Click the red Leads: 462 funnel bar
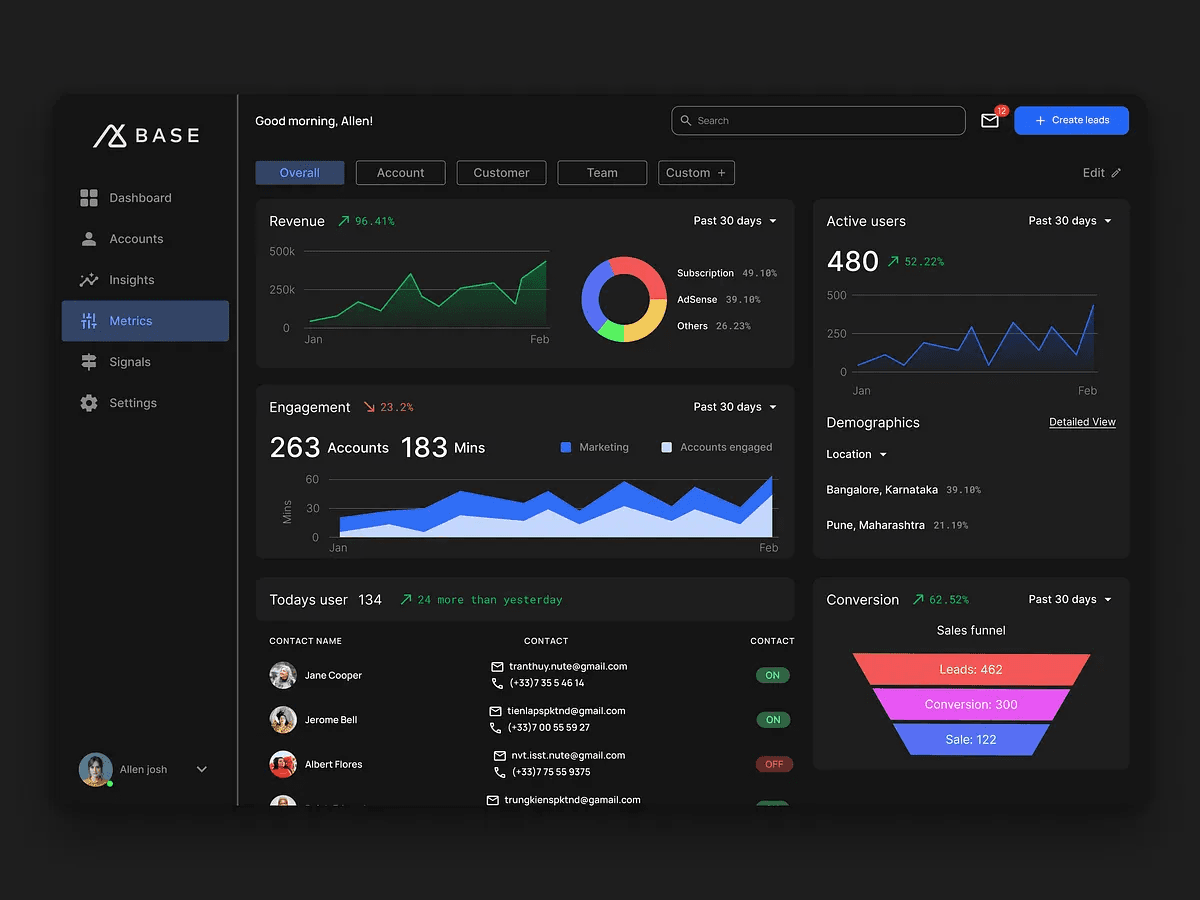The width and height of the screenshot is (1200, 900). pos(971,670)
